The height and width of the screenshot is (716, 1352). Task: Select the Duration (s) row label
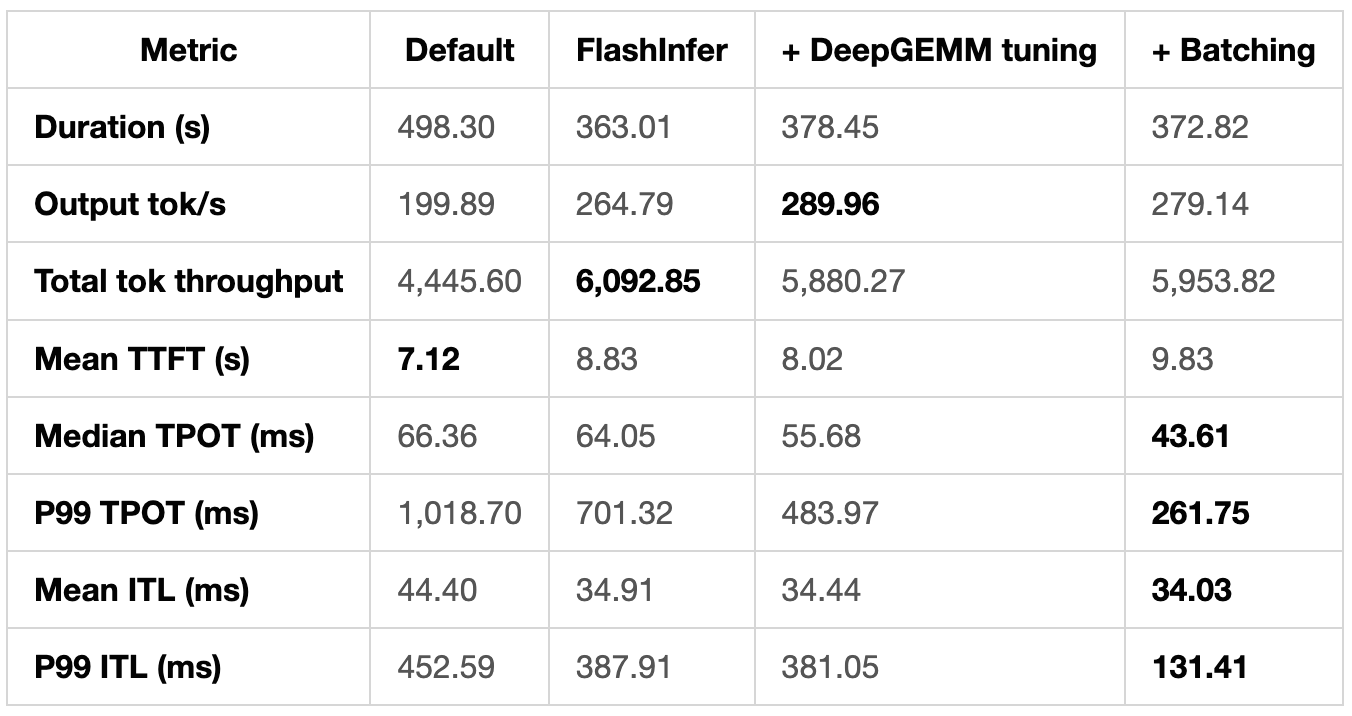pyautogui.click(x=122, y=127)
